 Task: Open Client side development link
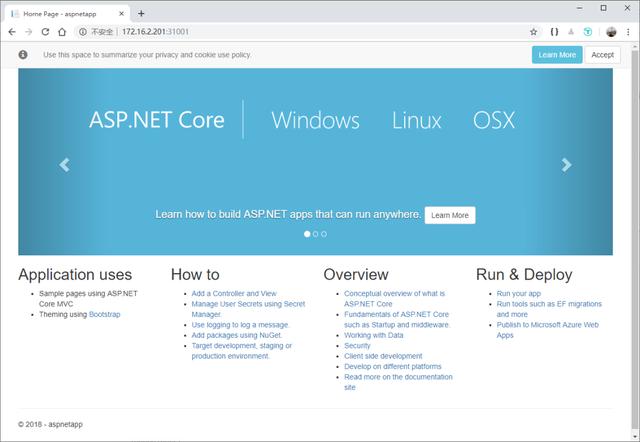[x=383, y=356]
